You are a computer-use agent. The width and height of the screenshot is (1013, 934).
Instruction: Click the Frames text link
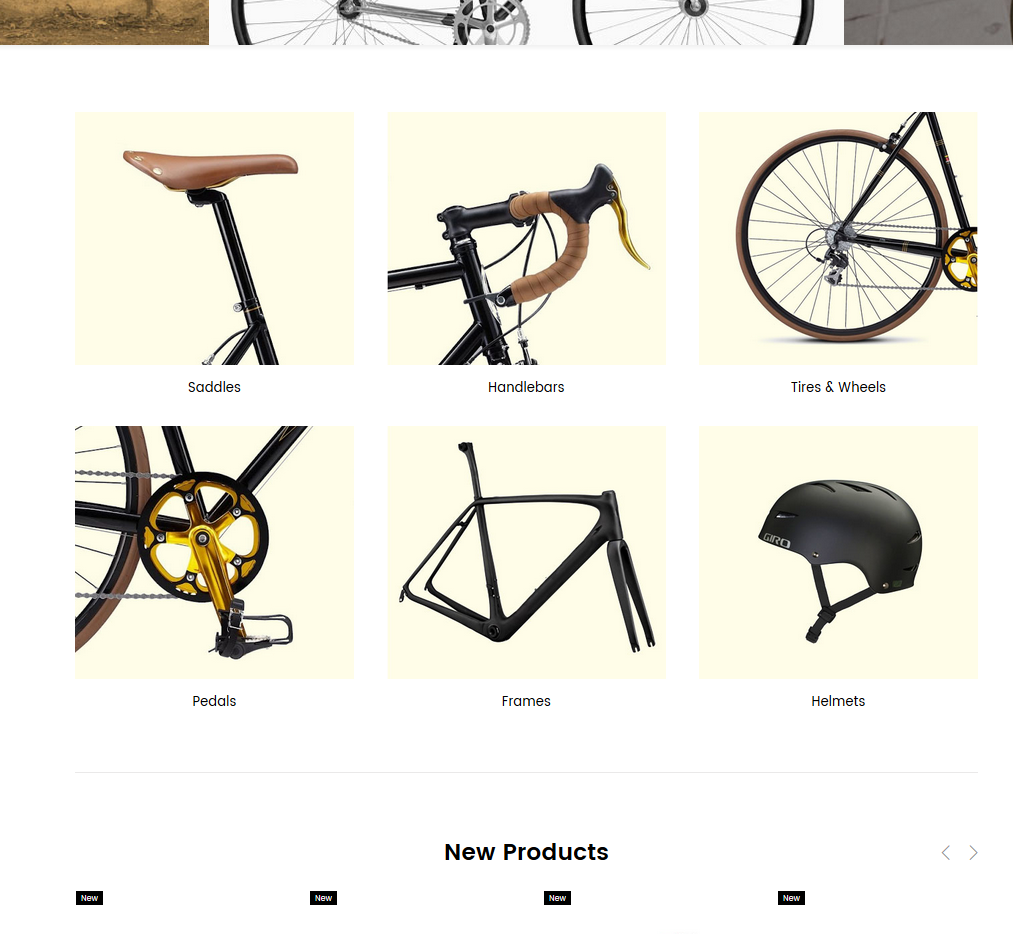point(527,701)
